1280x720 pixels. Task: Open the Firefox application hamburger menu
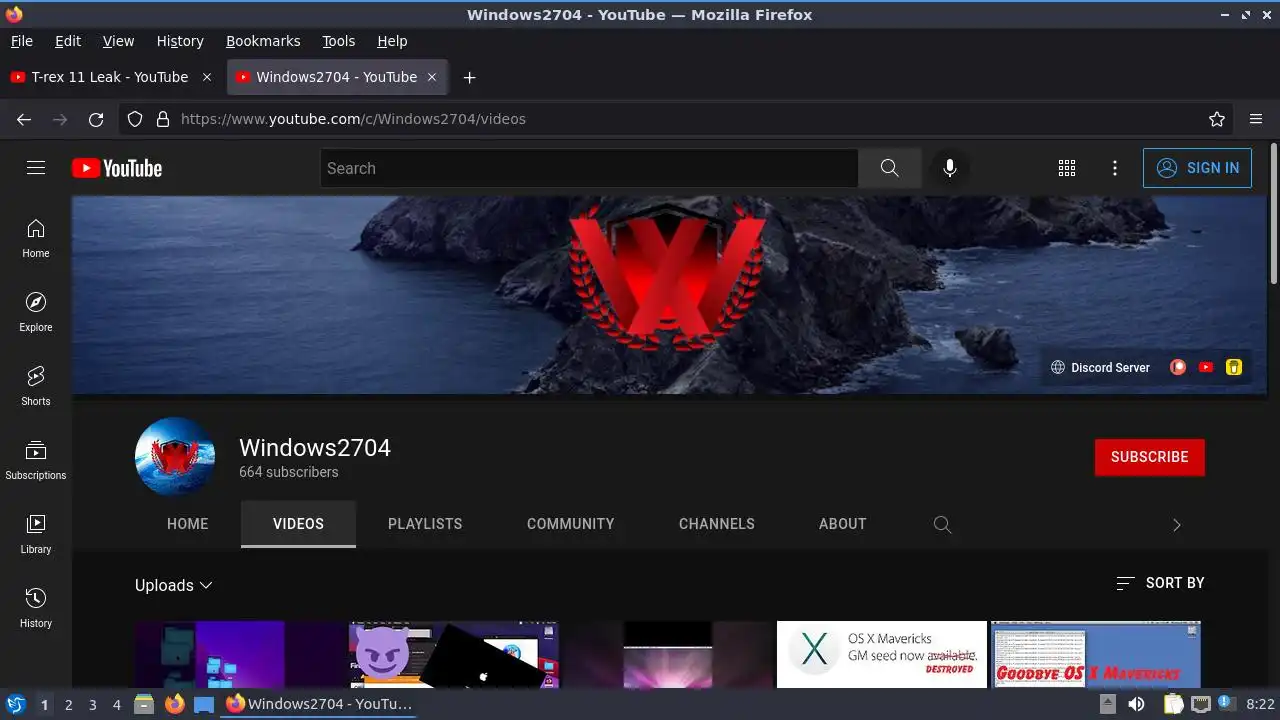coord(1256,119)
